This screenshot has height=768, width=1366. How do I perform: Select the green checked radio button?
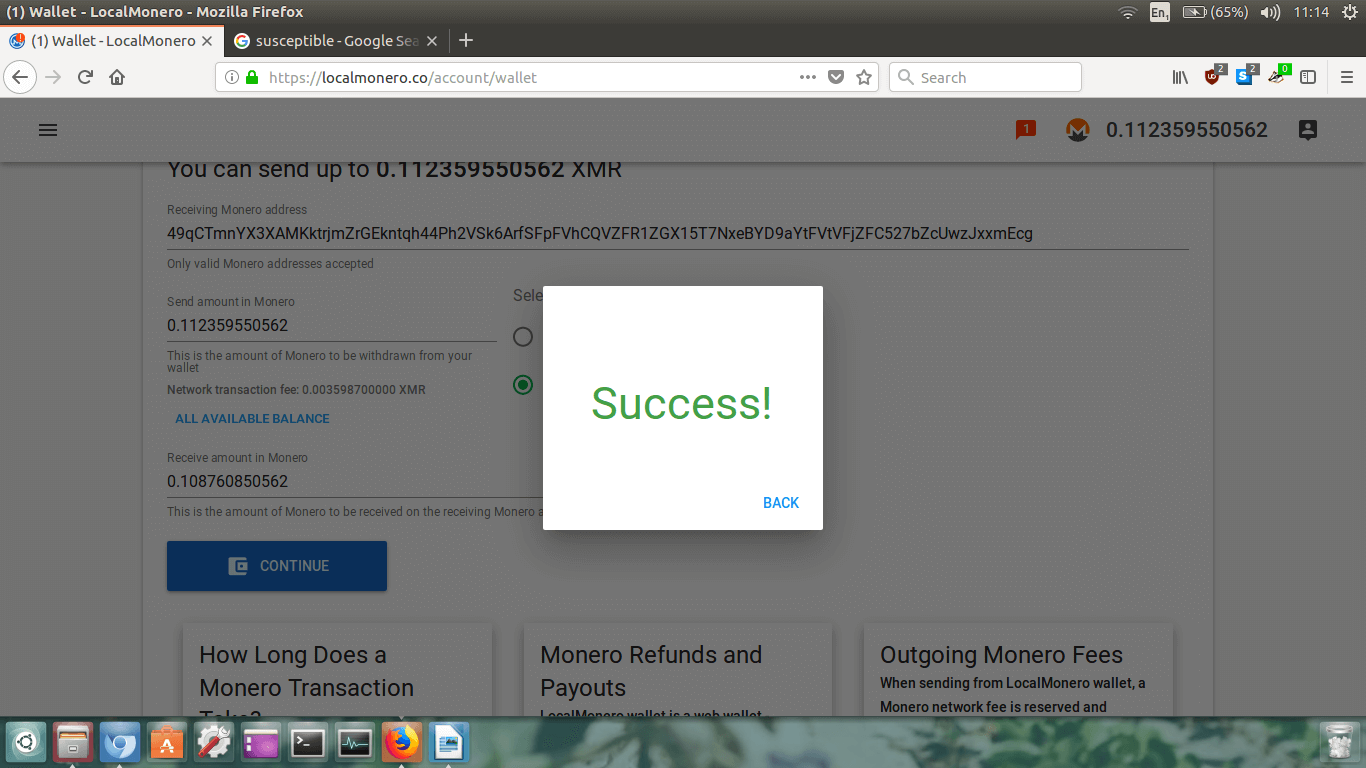pyautogui.click(x=523, y=384)
